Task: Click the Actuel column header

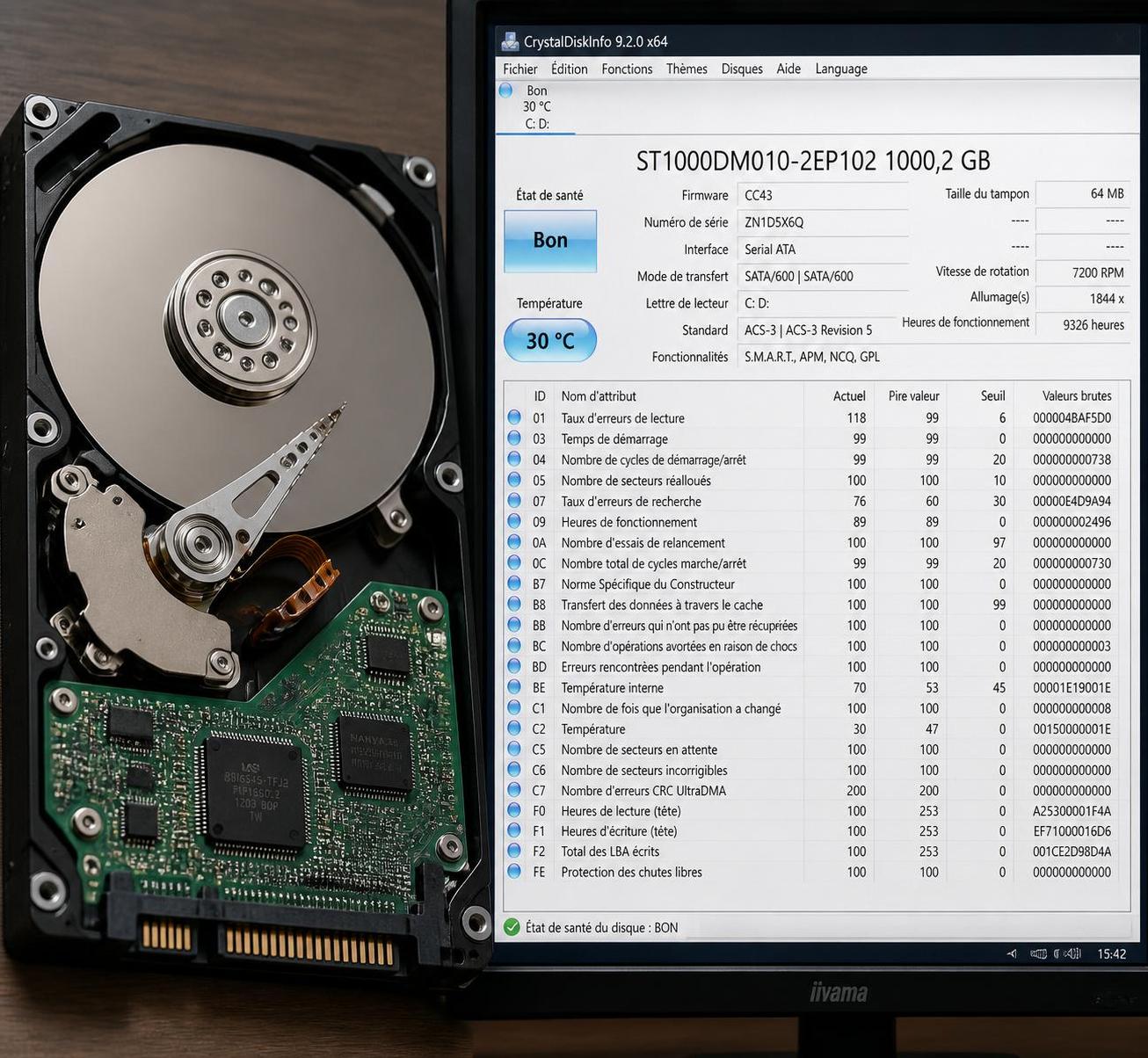Action: (849, 396)
